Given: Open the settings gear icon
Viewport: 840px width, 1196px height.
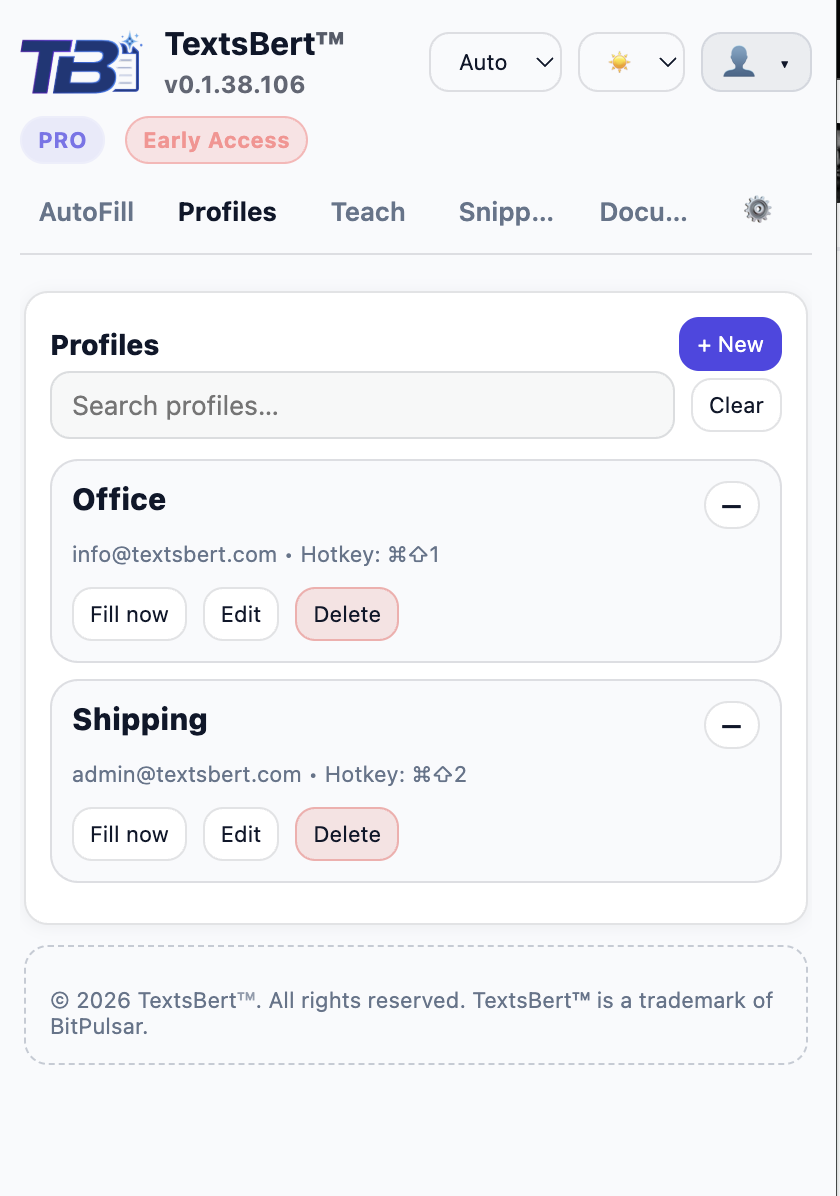Looking at the screenshot, I should [x=757, y=209].
